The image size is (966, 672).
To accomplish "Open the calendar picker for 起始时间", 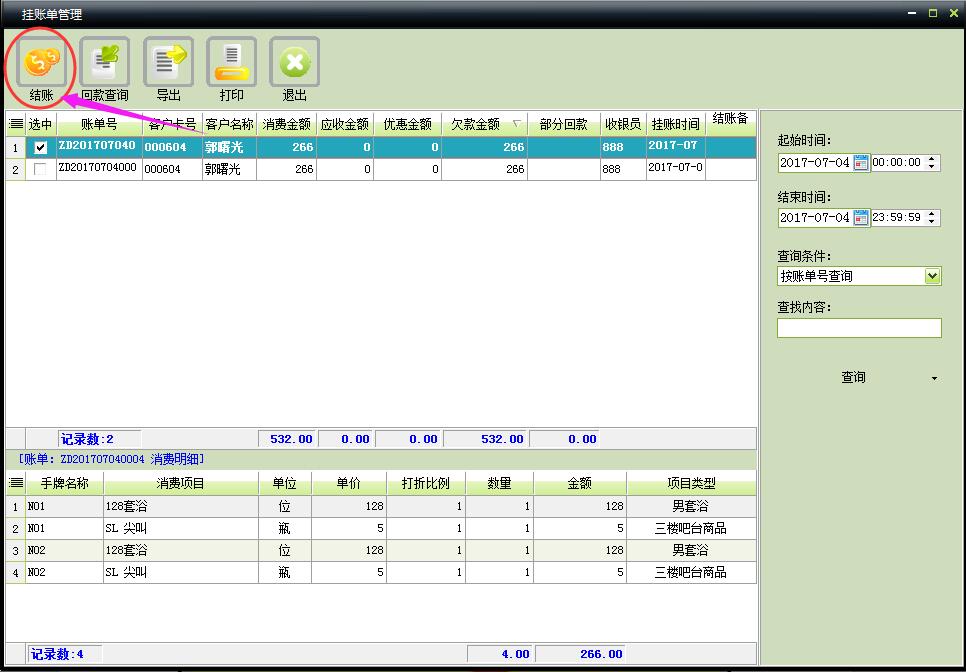I will coord(861,163).
